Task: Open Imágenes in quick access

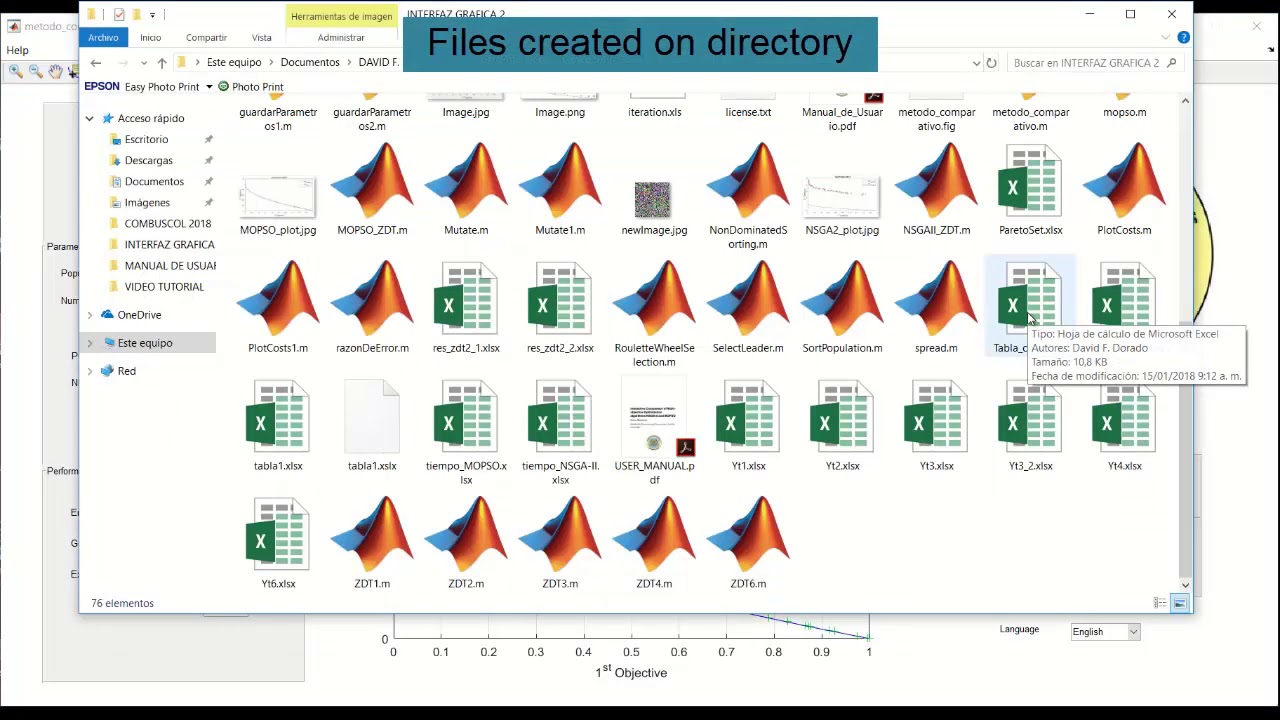Action: click(147, 202)
